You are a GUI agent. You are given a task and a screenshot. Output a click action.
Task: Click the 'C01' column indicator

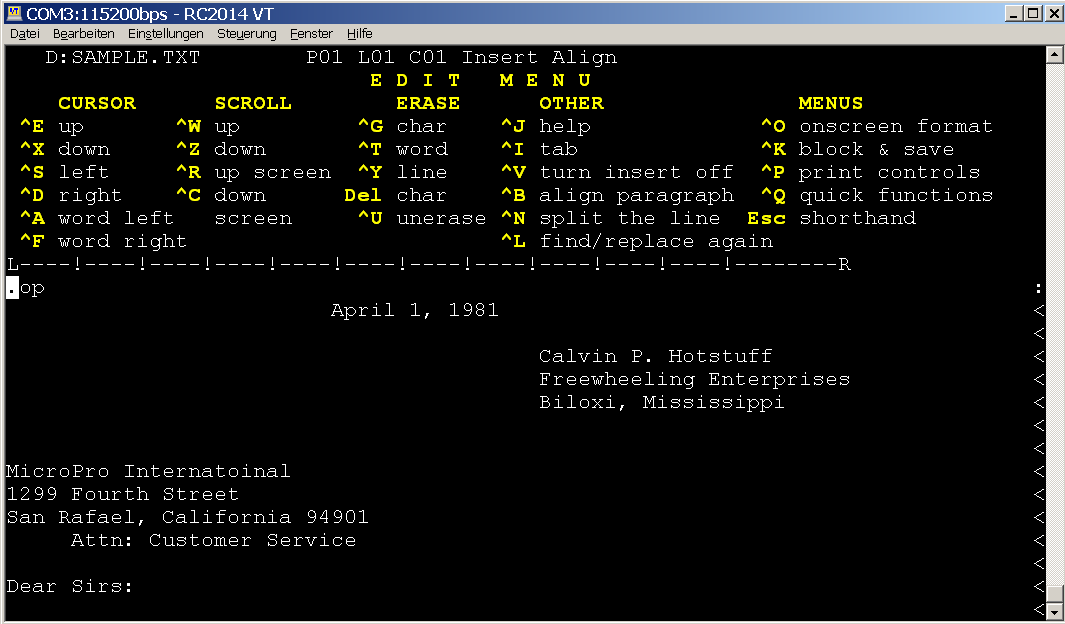tap(428, 57)
